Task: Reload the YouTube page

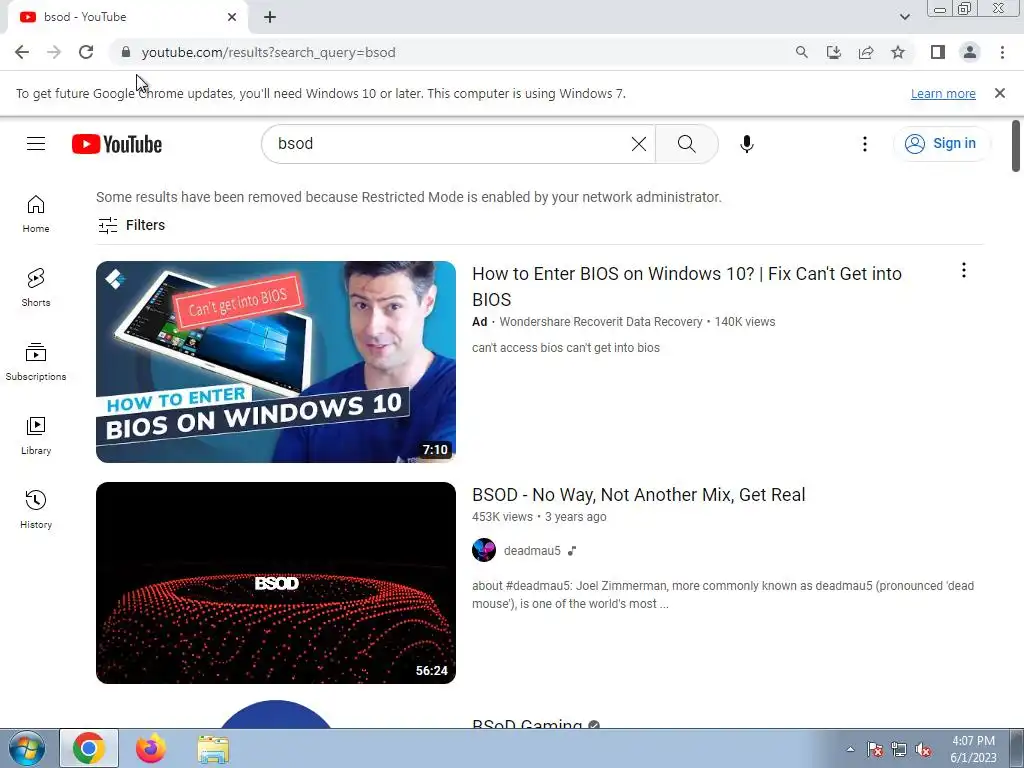Action: (x=86, y=52)
